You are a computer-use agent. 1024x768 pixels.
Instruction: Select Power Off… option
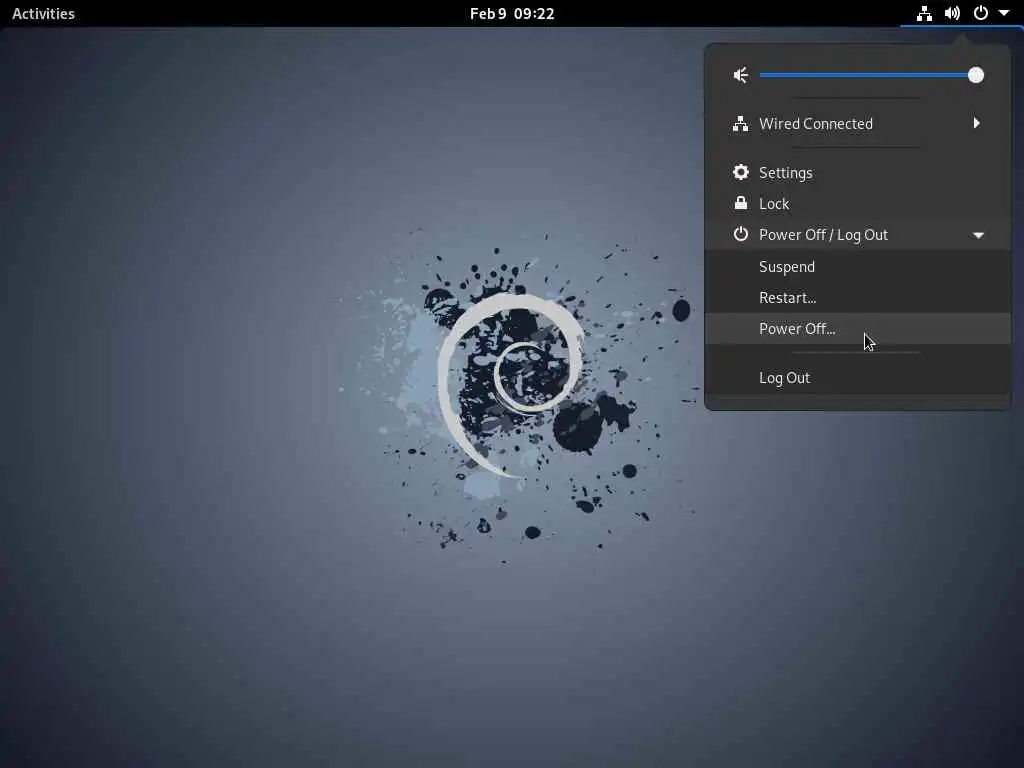point(857,328)
